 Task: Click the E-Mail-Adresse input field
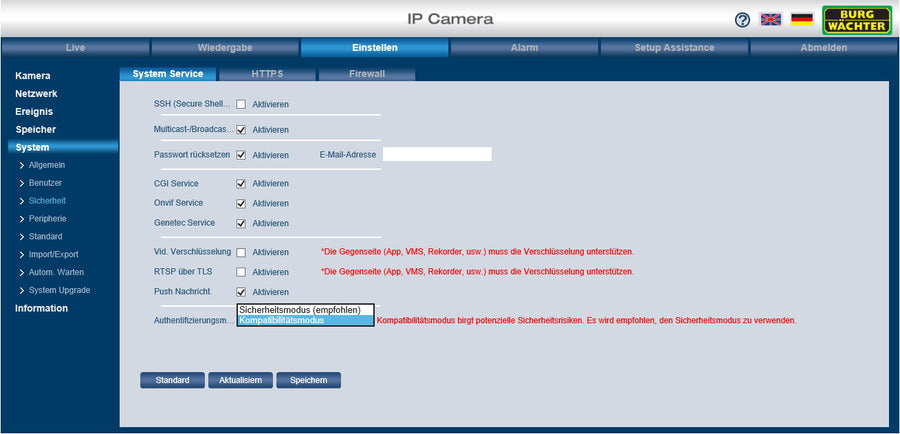point(437,154)
